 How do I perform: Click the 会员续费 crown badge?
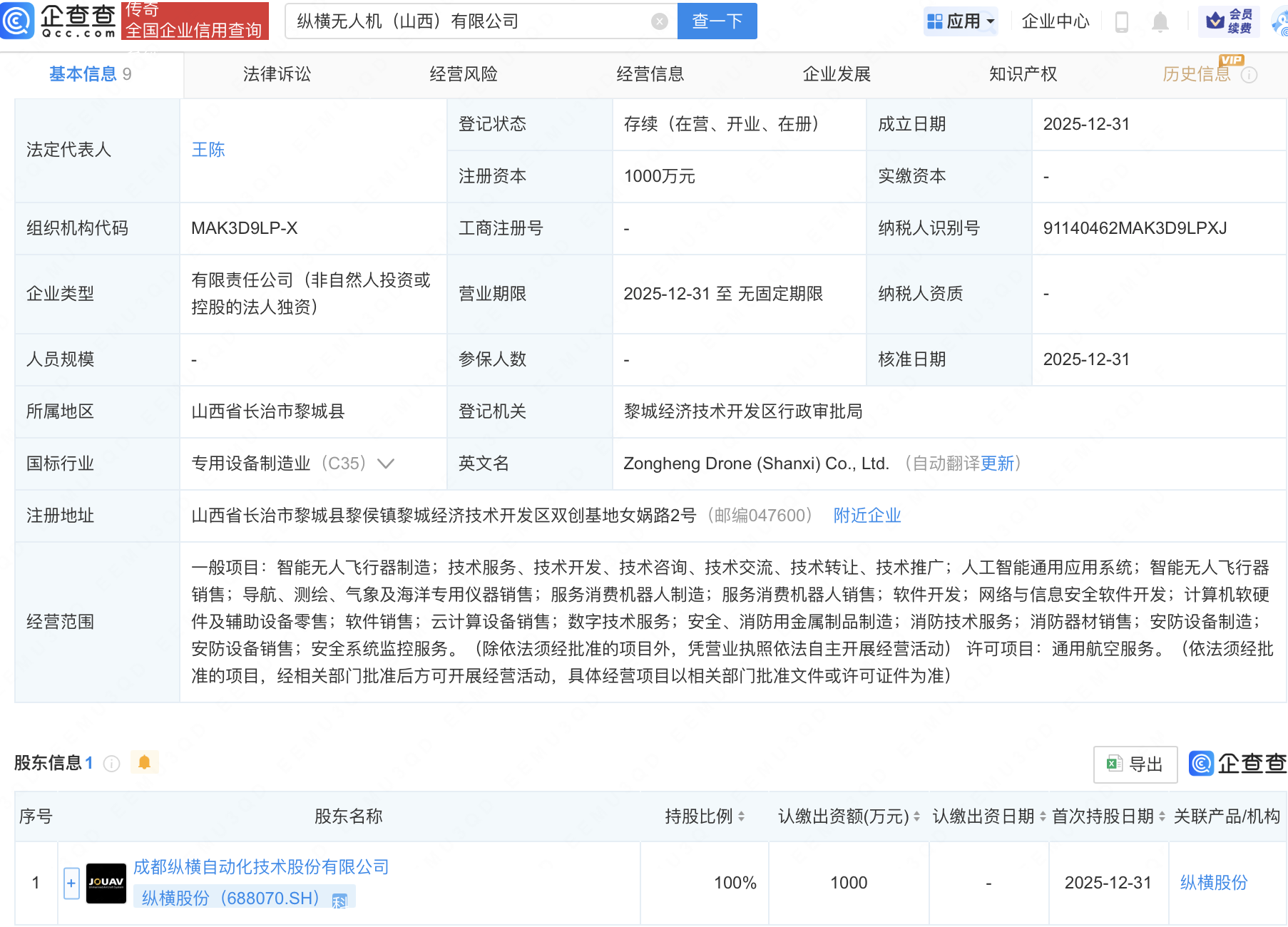1229,21
